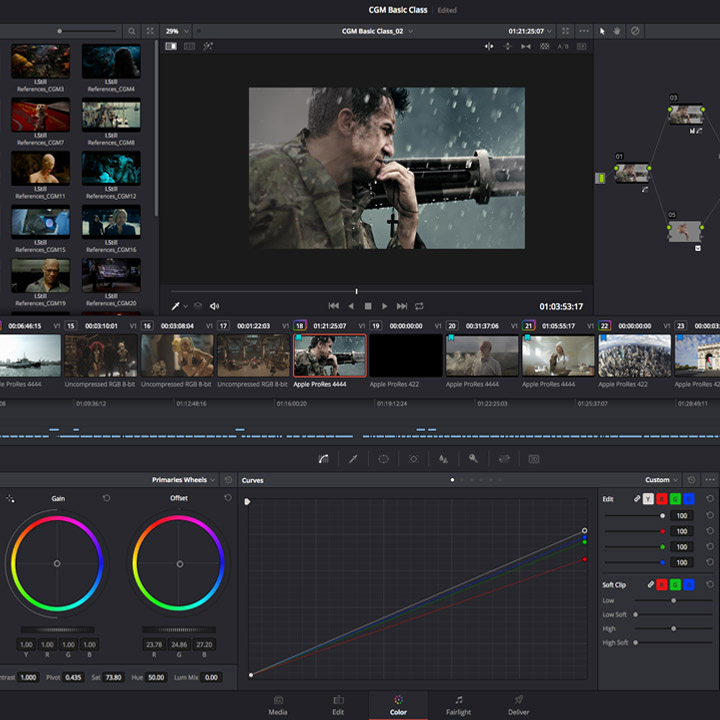Select the hand pan tool in node editor
The image size is (720, 720).
pos(617,31)
